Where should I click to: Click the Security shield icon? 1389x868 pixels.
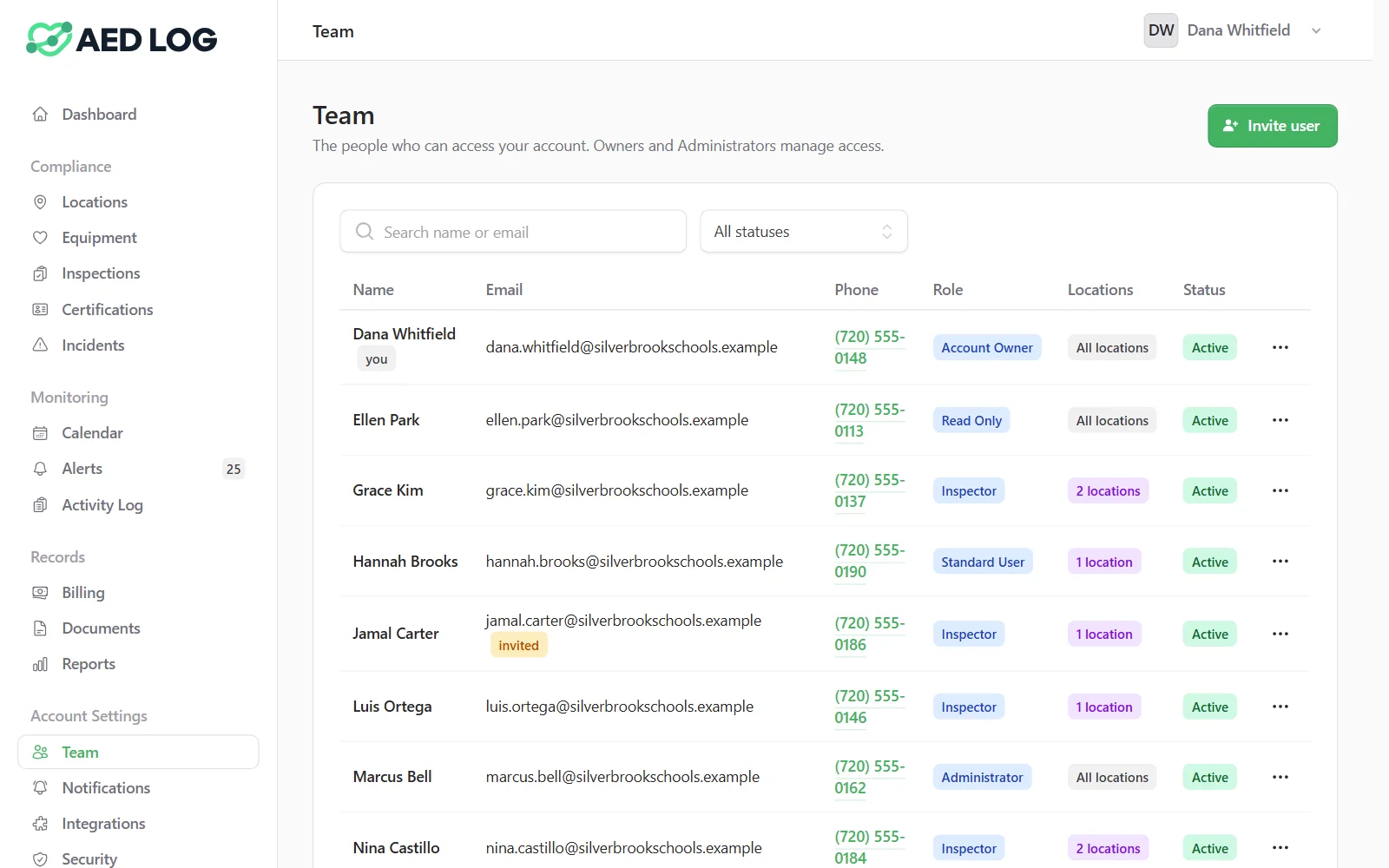(x=40, y=859)
